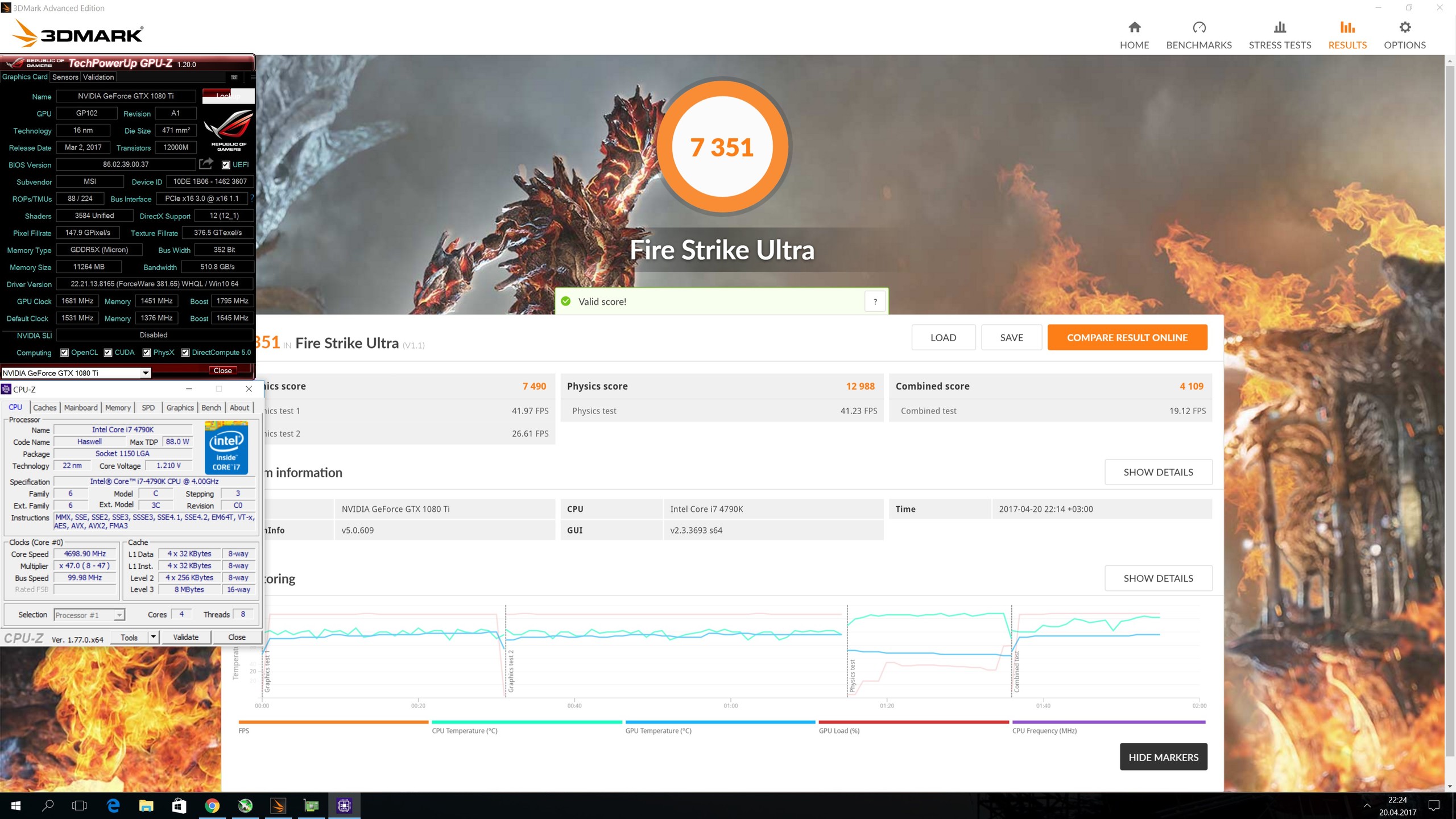The width and height of the screenshot is (1456, 819).
Task: Expand the CPU-Z Tools dropdown arrow
Action: (x=153, y=637)
